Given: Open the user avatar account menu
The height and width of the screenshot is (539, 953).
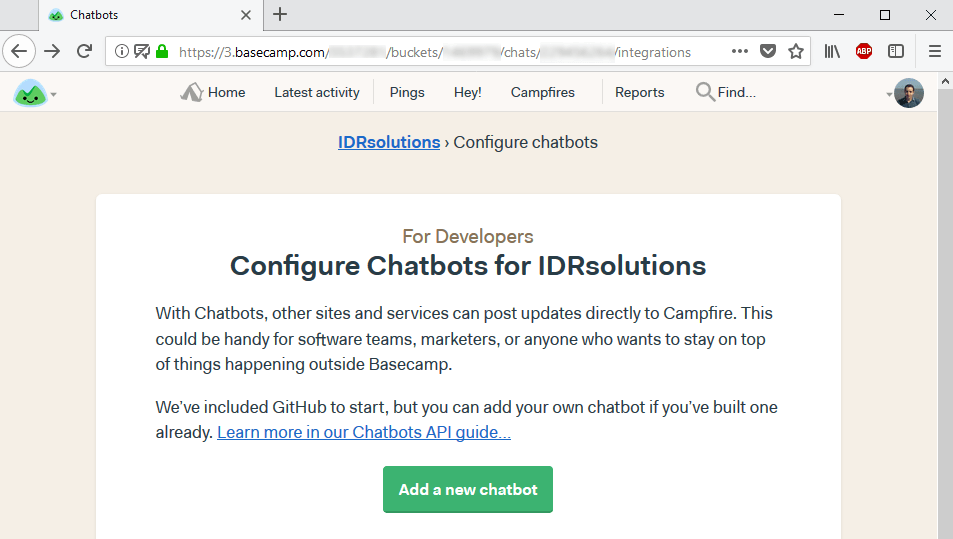Looking at the screenshot, I should [905, 93].
